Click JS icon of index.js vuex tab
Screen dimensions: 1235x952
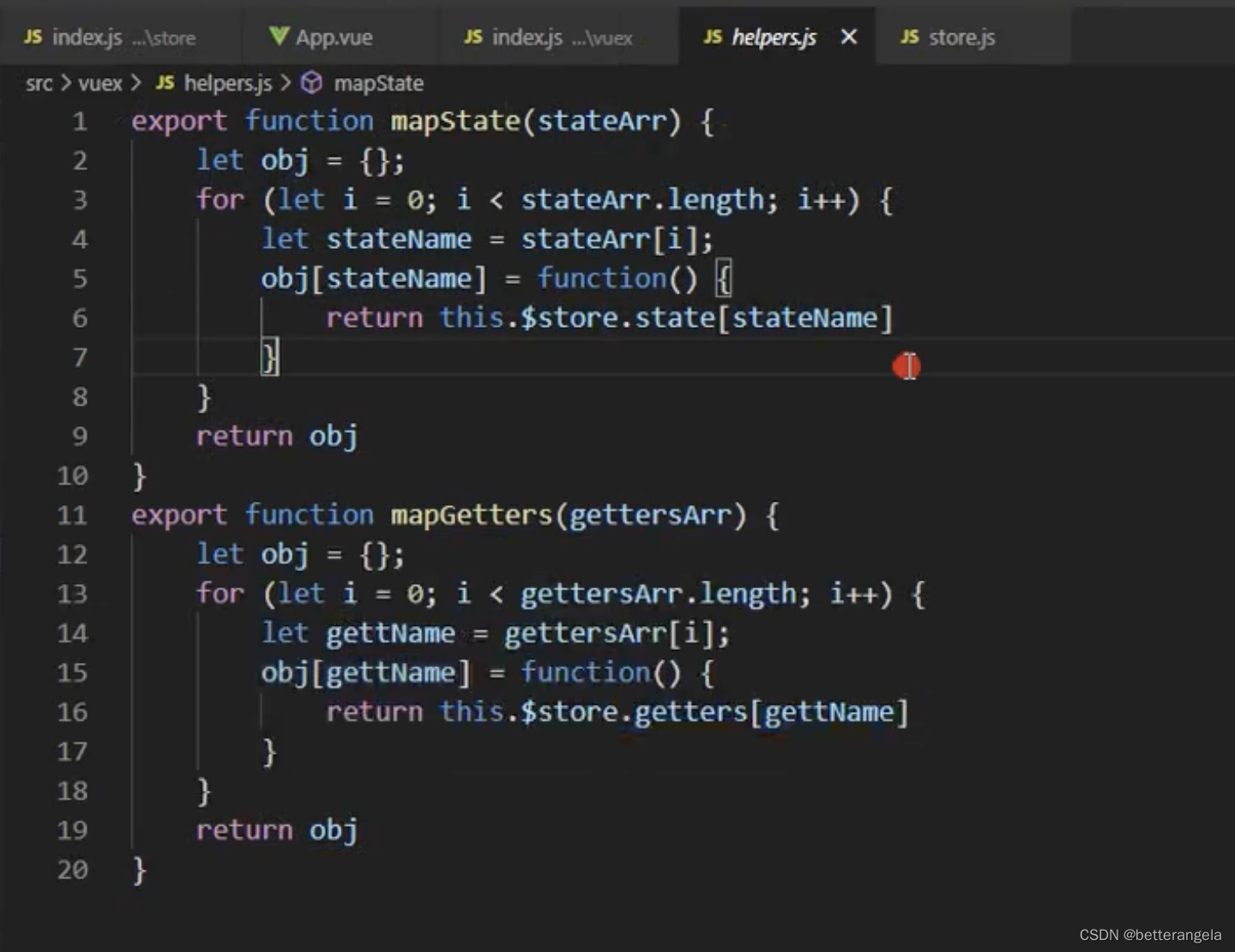tap(473, 37)
